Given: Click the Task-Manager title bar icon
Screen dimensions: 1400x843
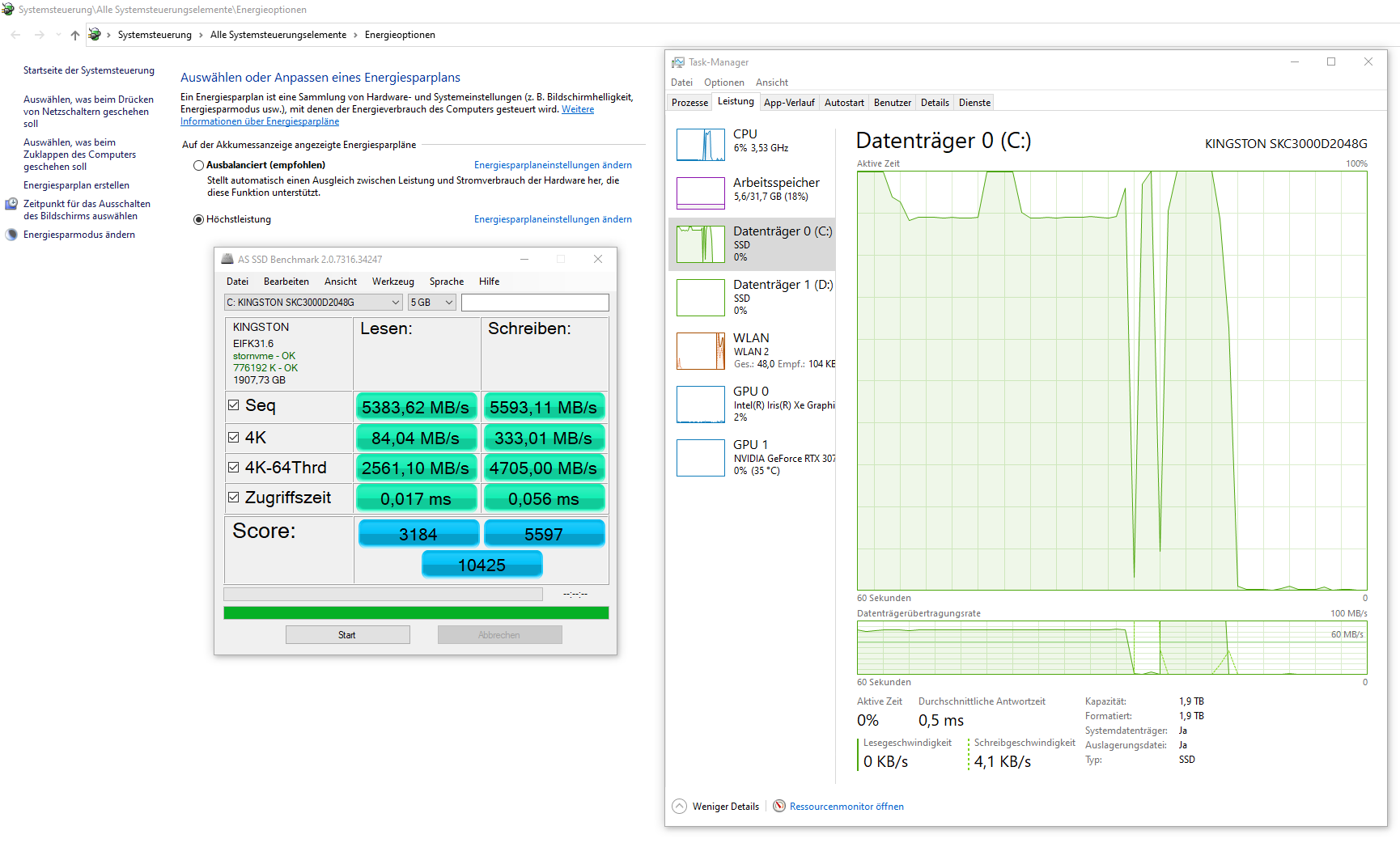Looking at the screenshot, I should point(678,62).
